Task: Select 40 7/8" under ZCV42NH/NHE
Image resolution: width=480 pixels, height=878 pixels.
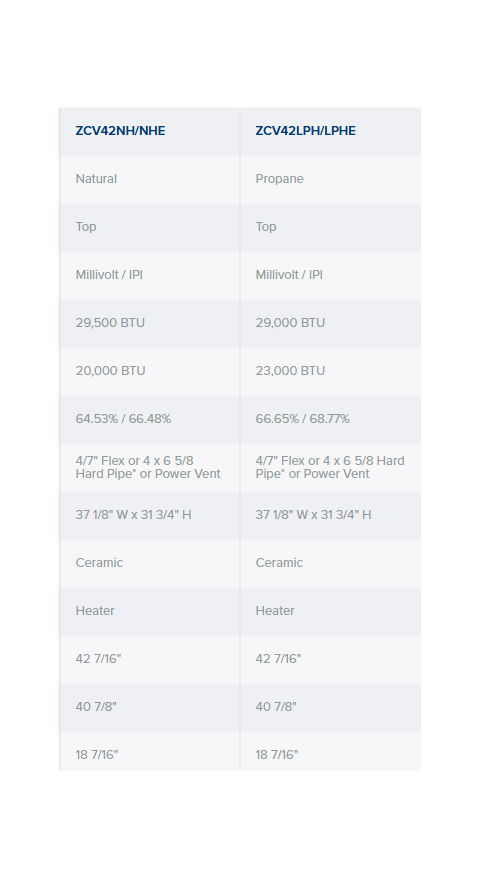Action: (96, 707)
